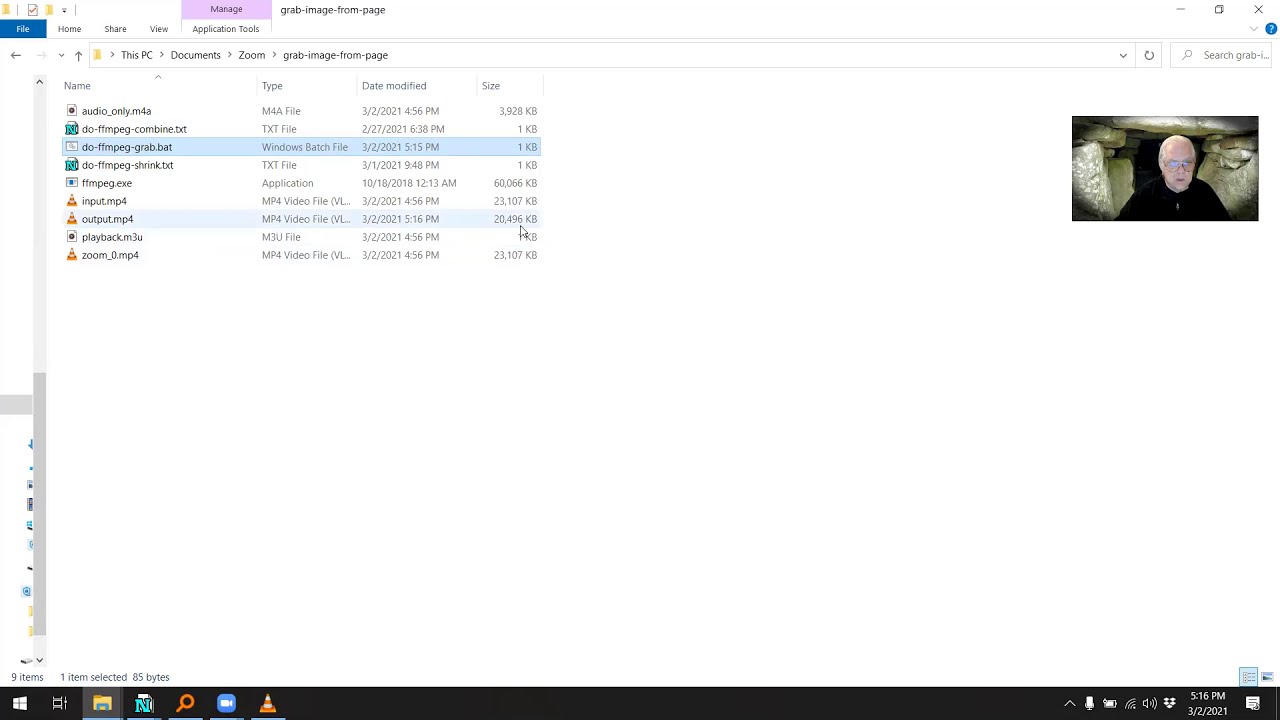This screenshot has height=720, width=1280.
Task: Open VLC media player on taskbar
Action: 267,703
